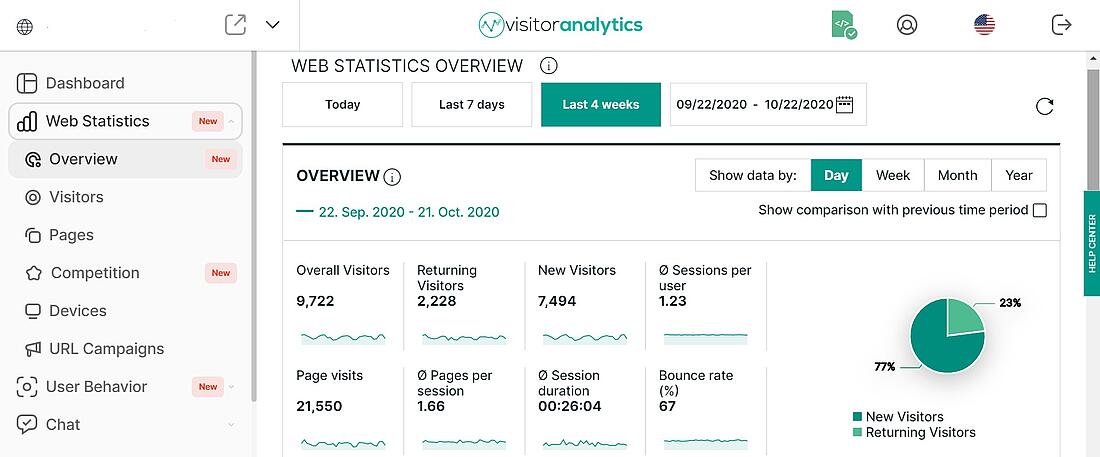Viewport: 1100px width, 457px height.
Task: Go to Visitors page
Action: click(76, 197)
